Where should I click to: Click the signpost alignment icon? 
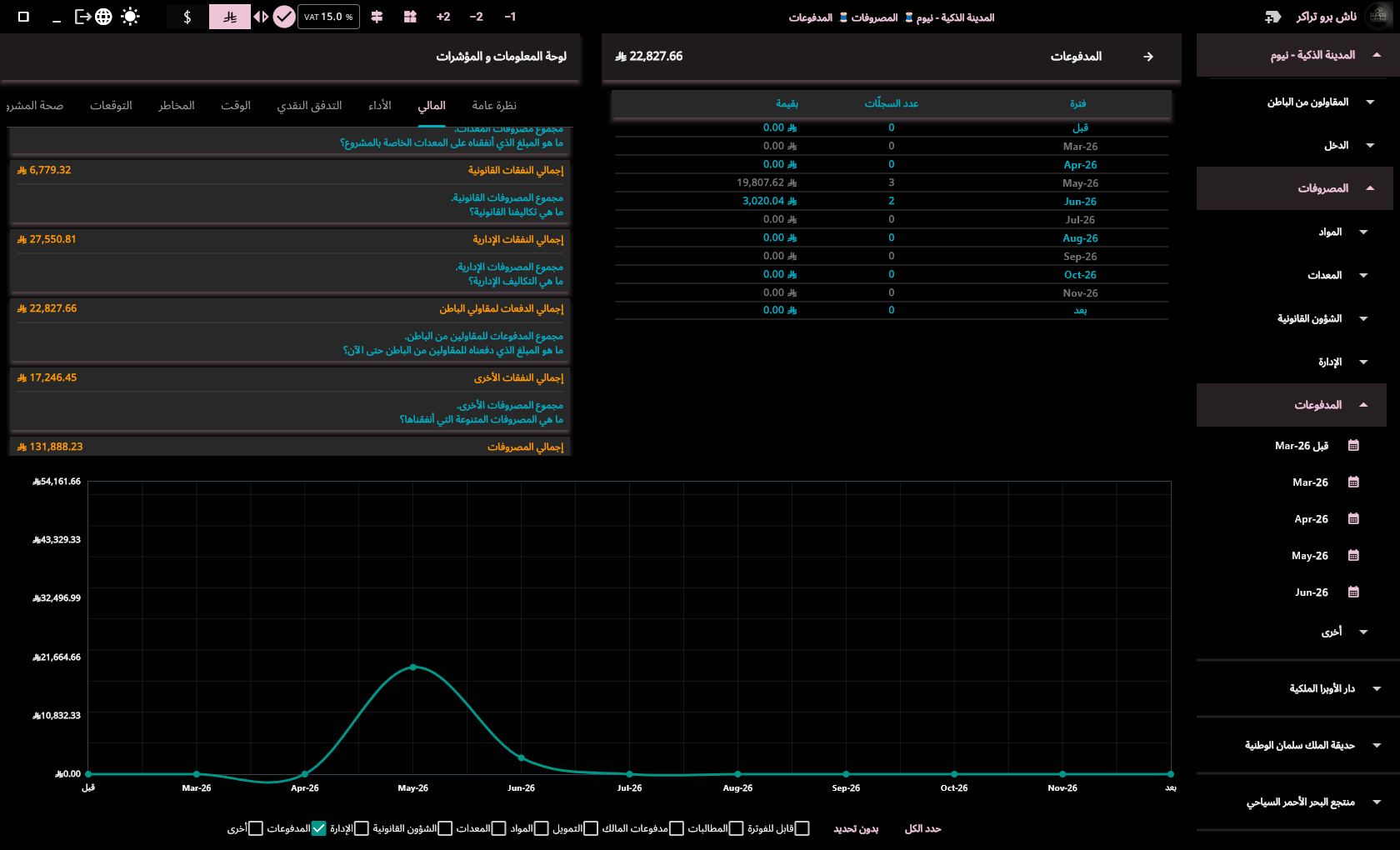(377, 17)
